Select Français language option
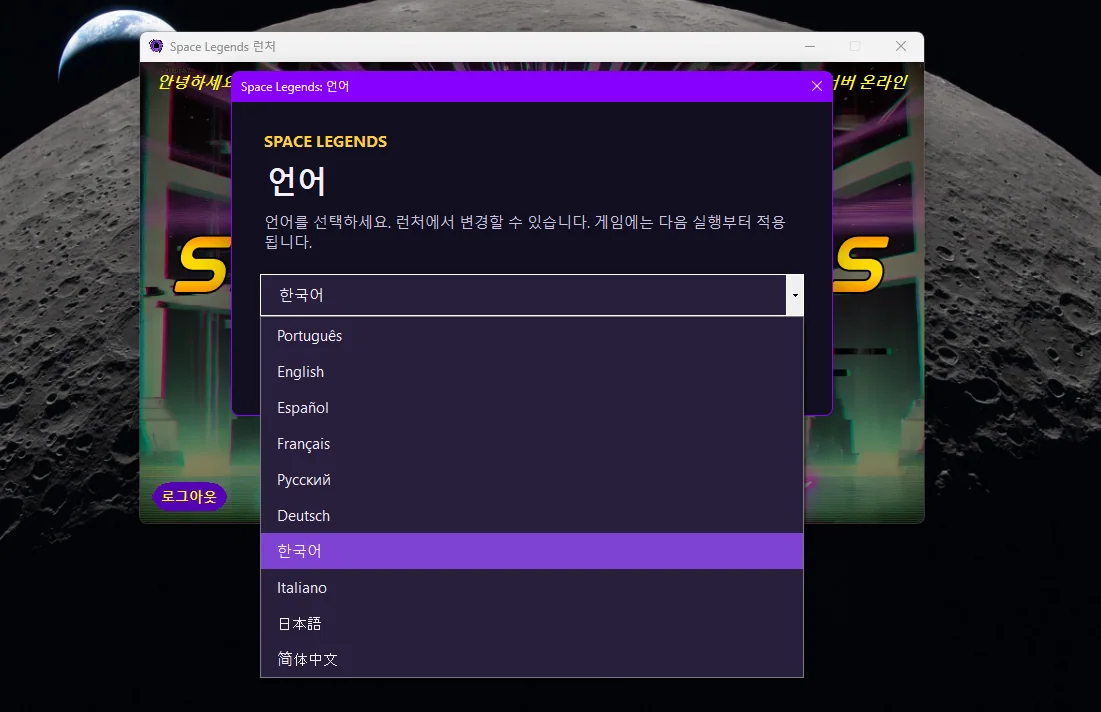 click(532, 444)
